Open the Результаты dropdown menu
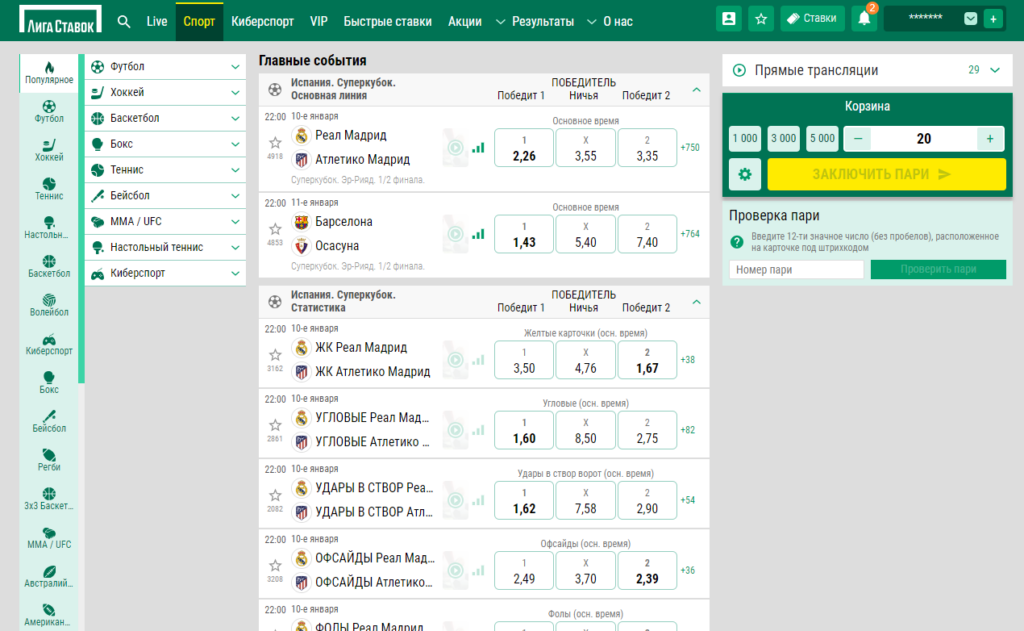 pos(535,22)
